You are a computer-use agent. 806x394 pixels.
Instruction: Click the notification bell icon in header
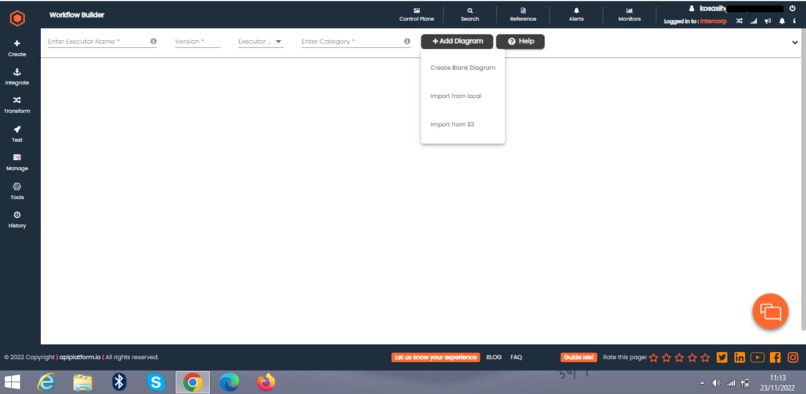pos(782,21)
